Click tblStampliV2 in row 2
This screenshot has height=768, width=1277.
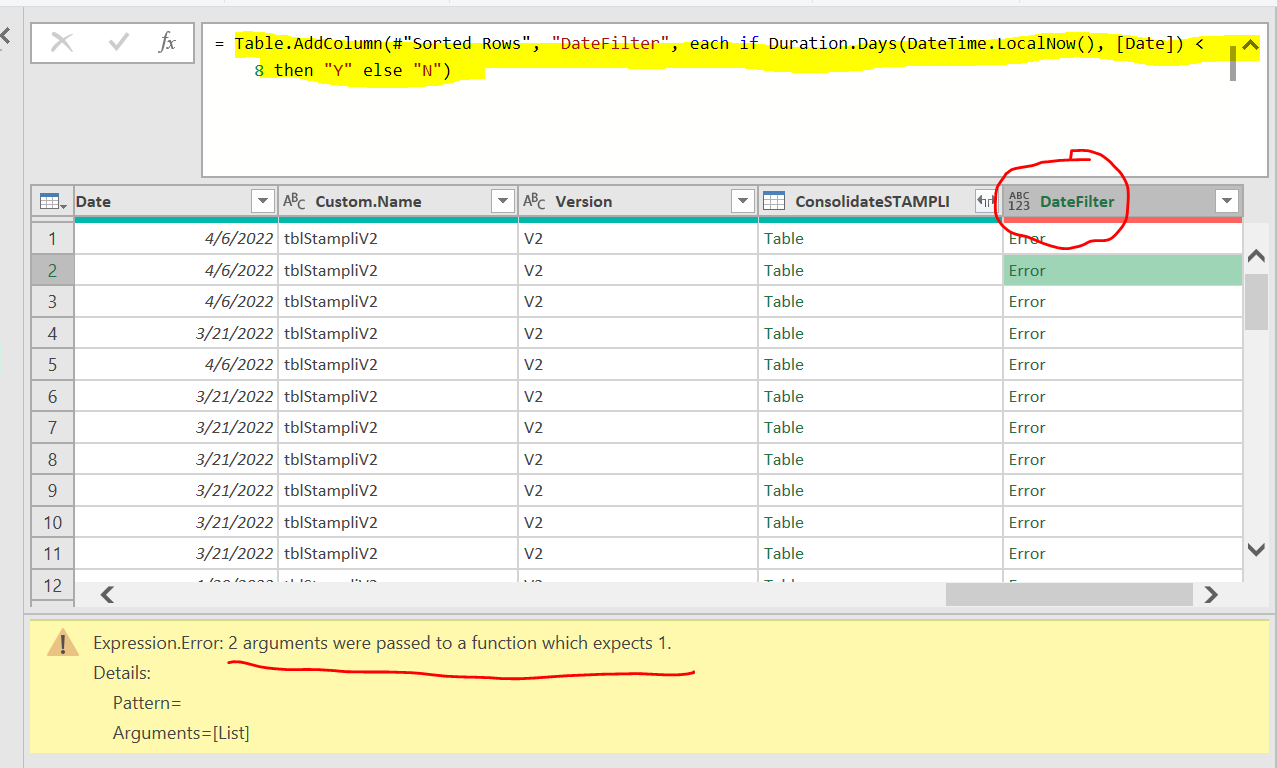(331, 270)
